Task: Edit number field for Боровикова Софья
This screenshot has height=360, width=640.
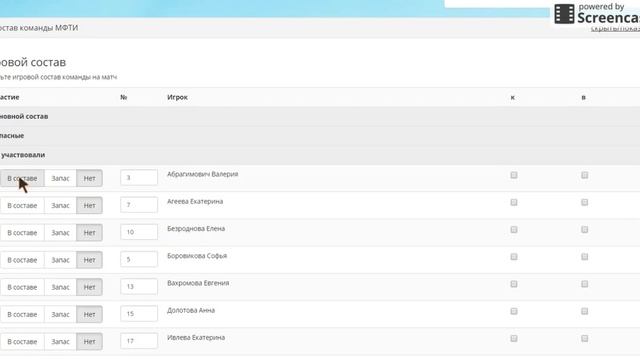Action: click(139, 259)
